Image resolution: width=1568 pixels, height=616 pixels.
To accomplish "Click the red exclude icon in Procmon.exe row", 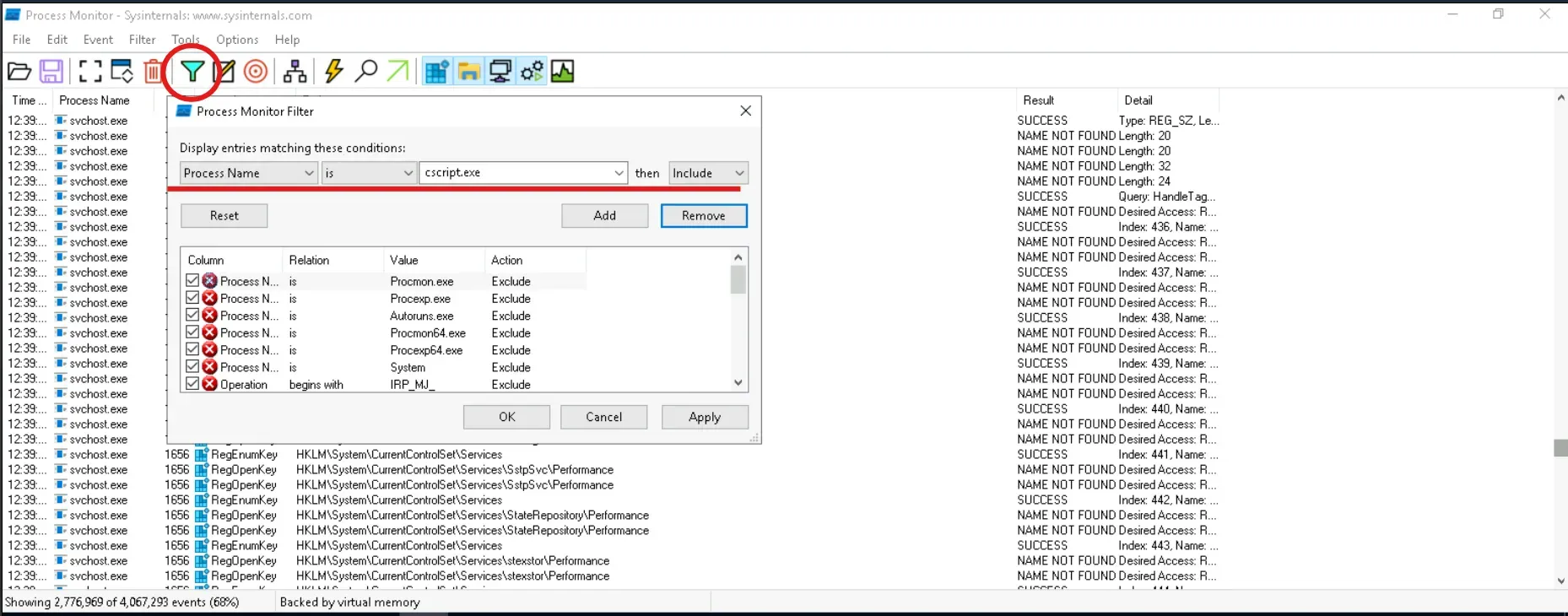I will (210, 281).
